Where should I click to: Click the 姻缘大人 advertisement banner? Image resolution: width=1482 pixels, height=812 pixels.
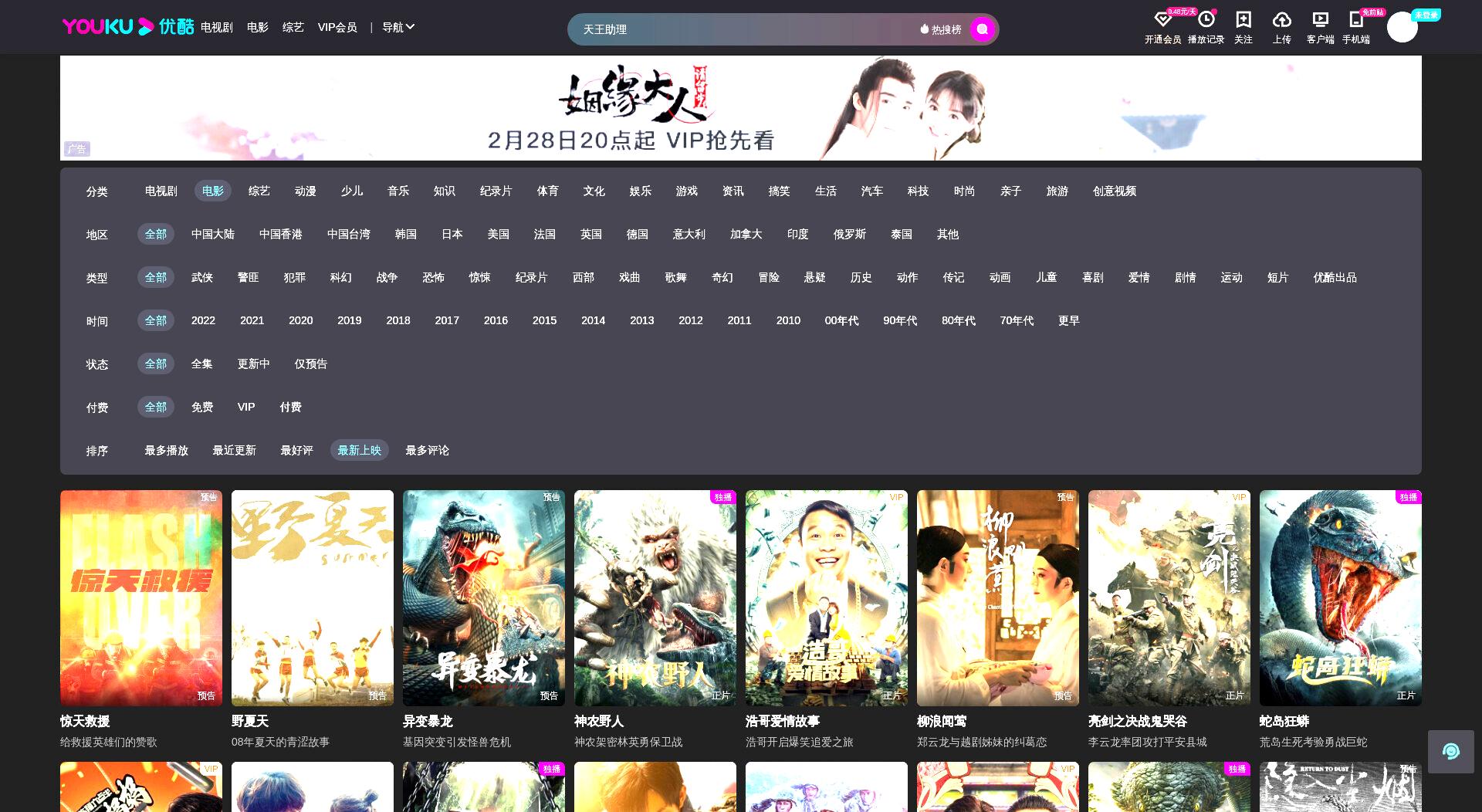tap(741, 108)
